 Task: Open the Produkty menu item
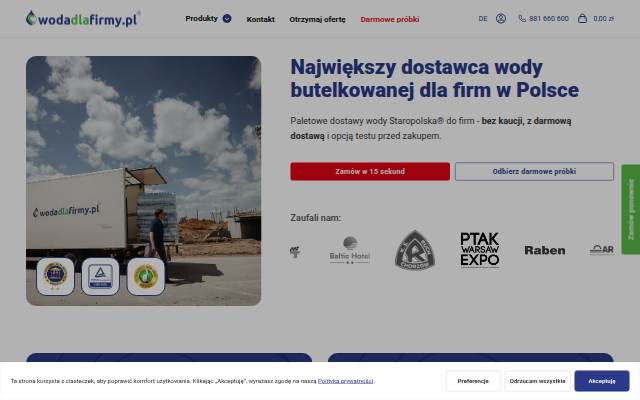point(201,18)
